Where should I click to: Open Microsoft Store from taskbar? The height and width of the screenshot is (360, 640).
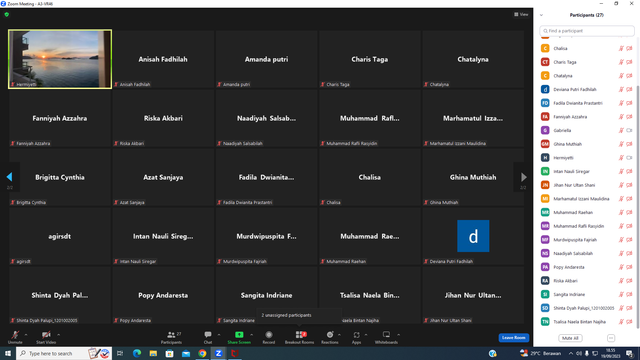(169, 353)
